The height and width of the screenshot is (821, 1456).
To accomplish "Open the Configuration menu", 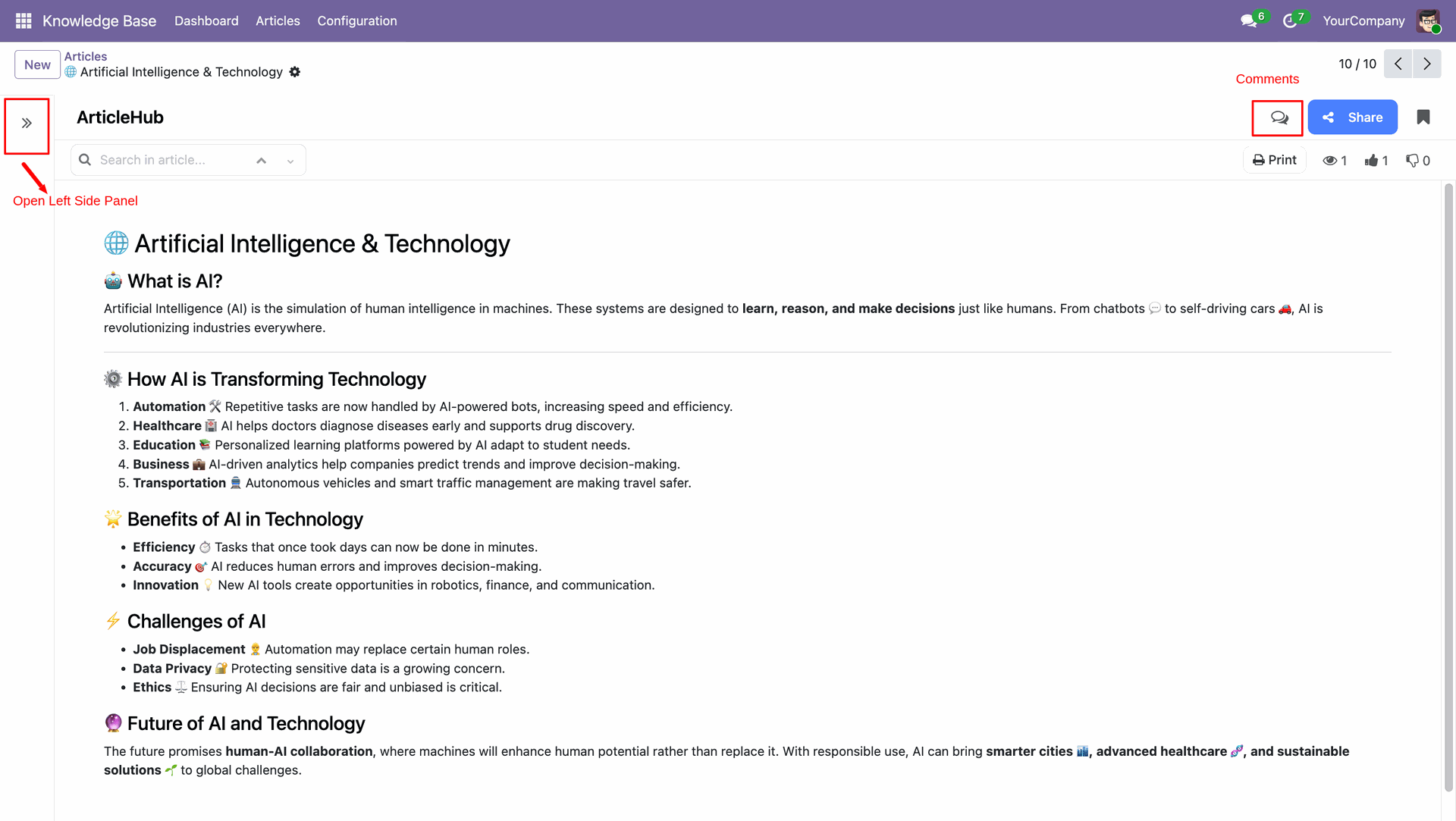I will (x=356, y=20).
